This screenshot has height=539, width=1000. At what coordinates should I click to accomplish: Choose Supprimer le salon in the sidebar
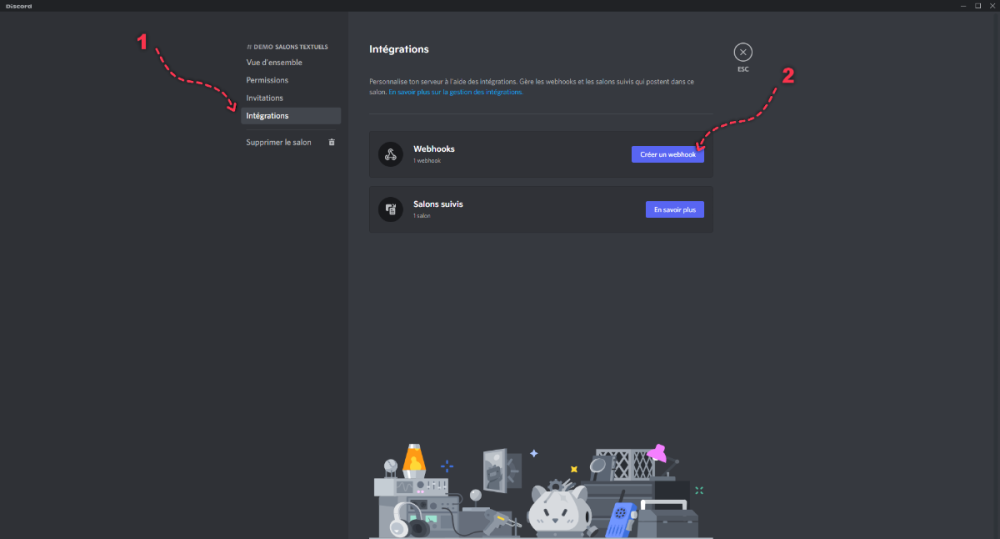[279, 142]
